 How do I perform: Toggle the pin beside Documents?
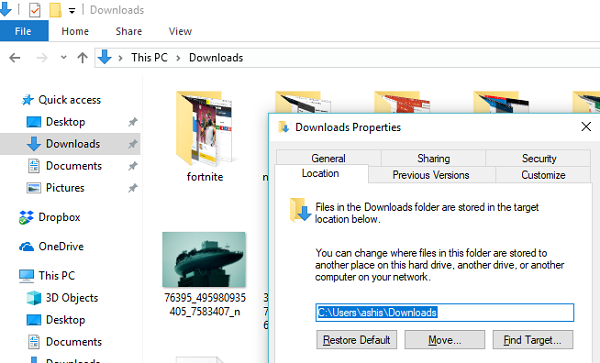pyautogui.click(x=132, y=166)
